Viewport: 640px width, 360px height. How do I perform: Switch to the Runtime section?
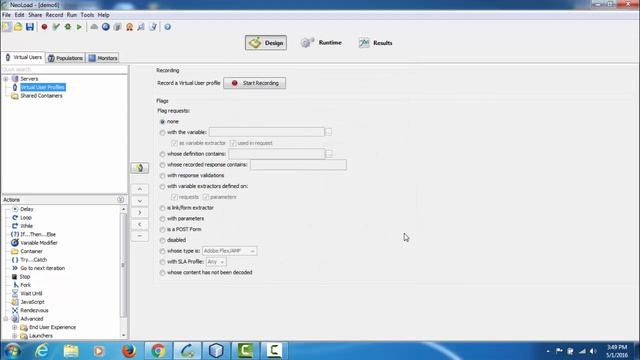321,42
